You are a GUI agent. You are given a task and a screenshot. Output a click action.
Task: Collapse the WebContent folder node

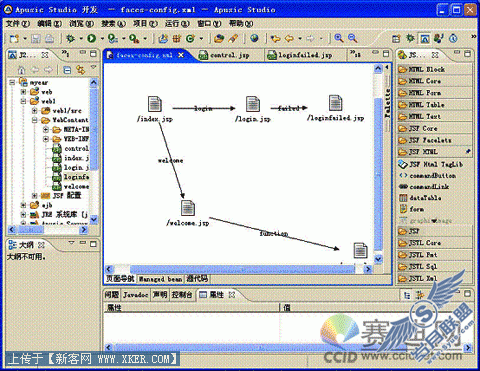coord(35,120)
